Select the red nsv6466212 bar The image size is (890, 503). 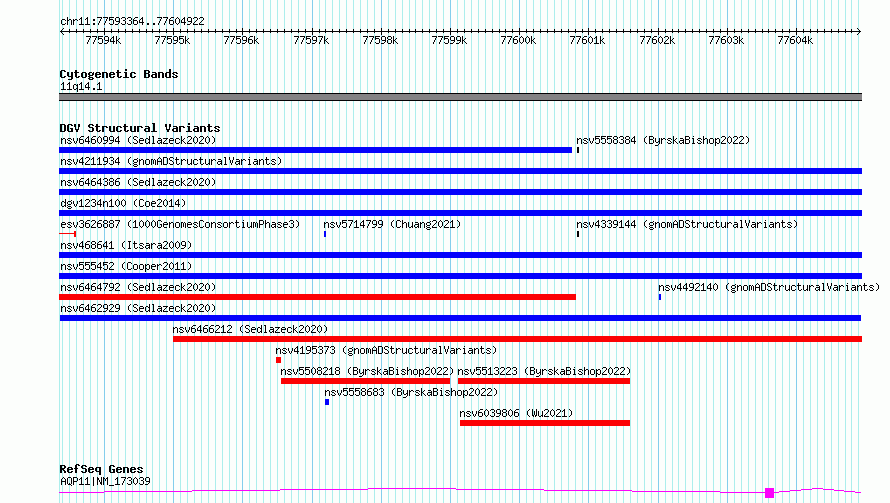(x=518, y=339)
